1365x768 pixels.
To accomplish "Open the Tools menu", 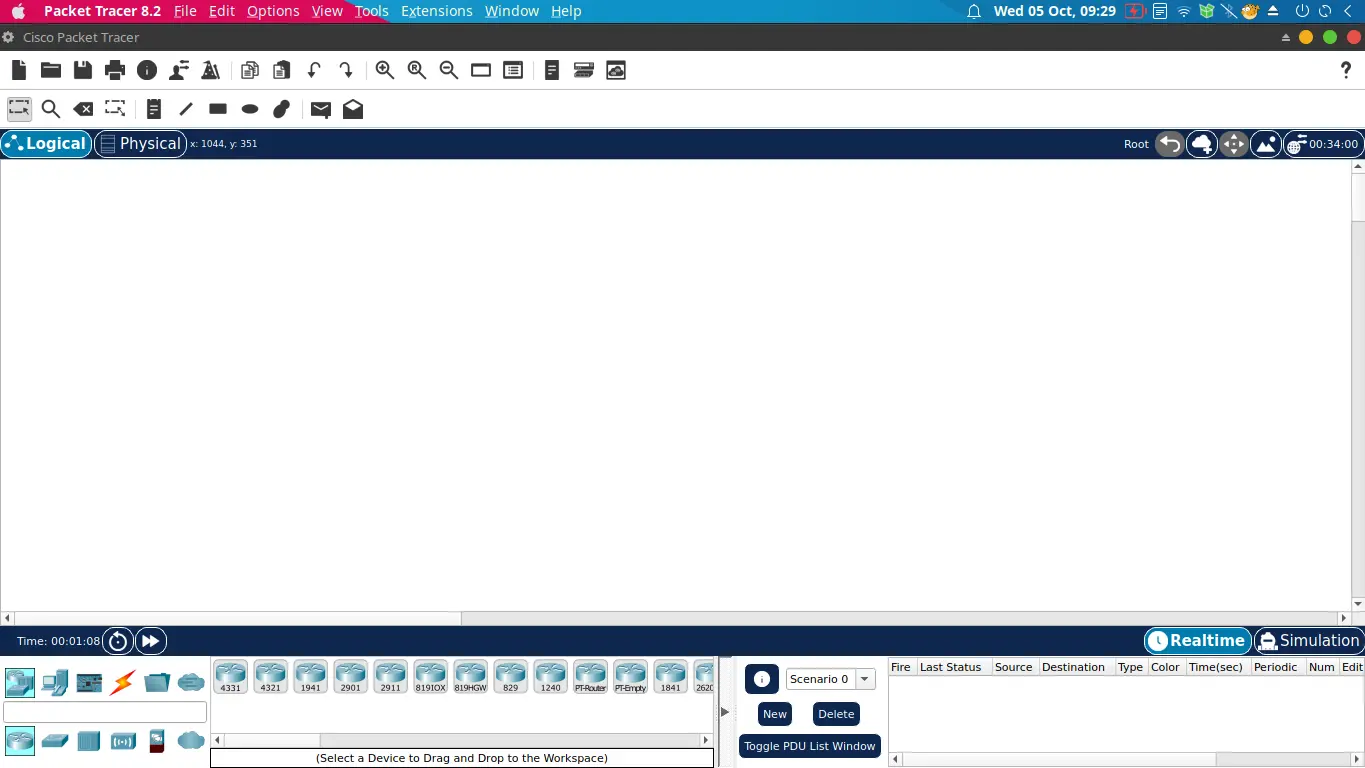I will 372,11.
